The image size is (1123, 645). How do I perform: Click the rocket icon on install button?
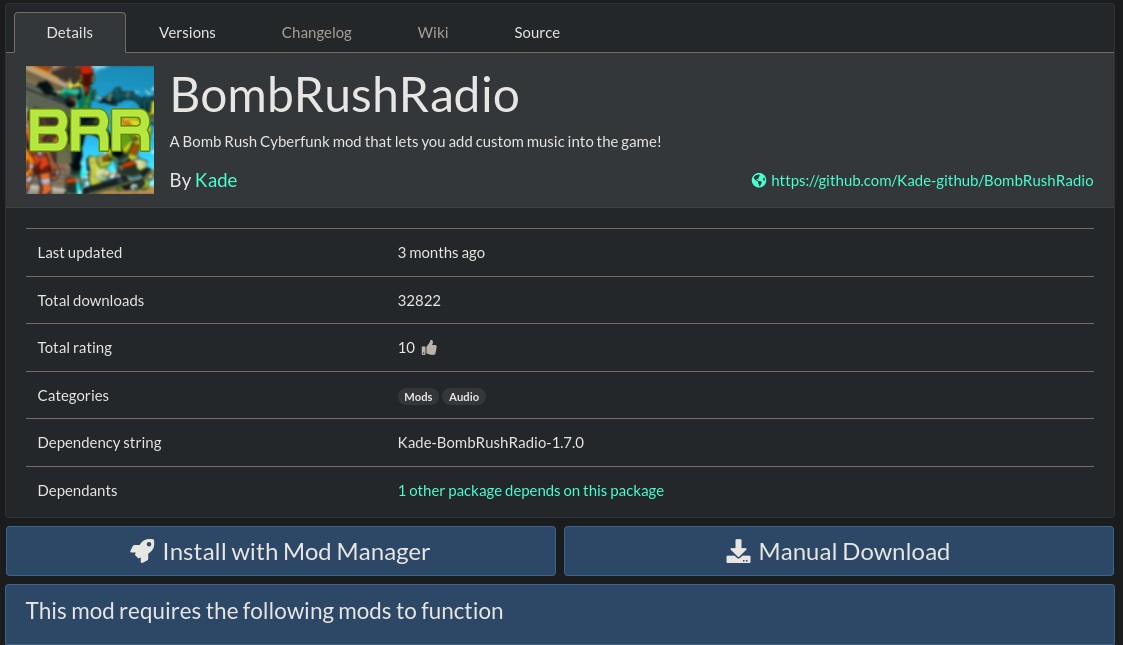(x=143, y=551)
